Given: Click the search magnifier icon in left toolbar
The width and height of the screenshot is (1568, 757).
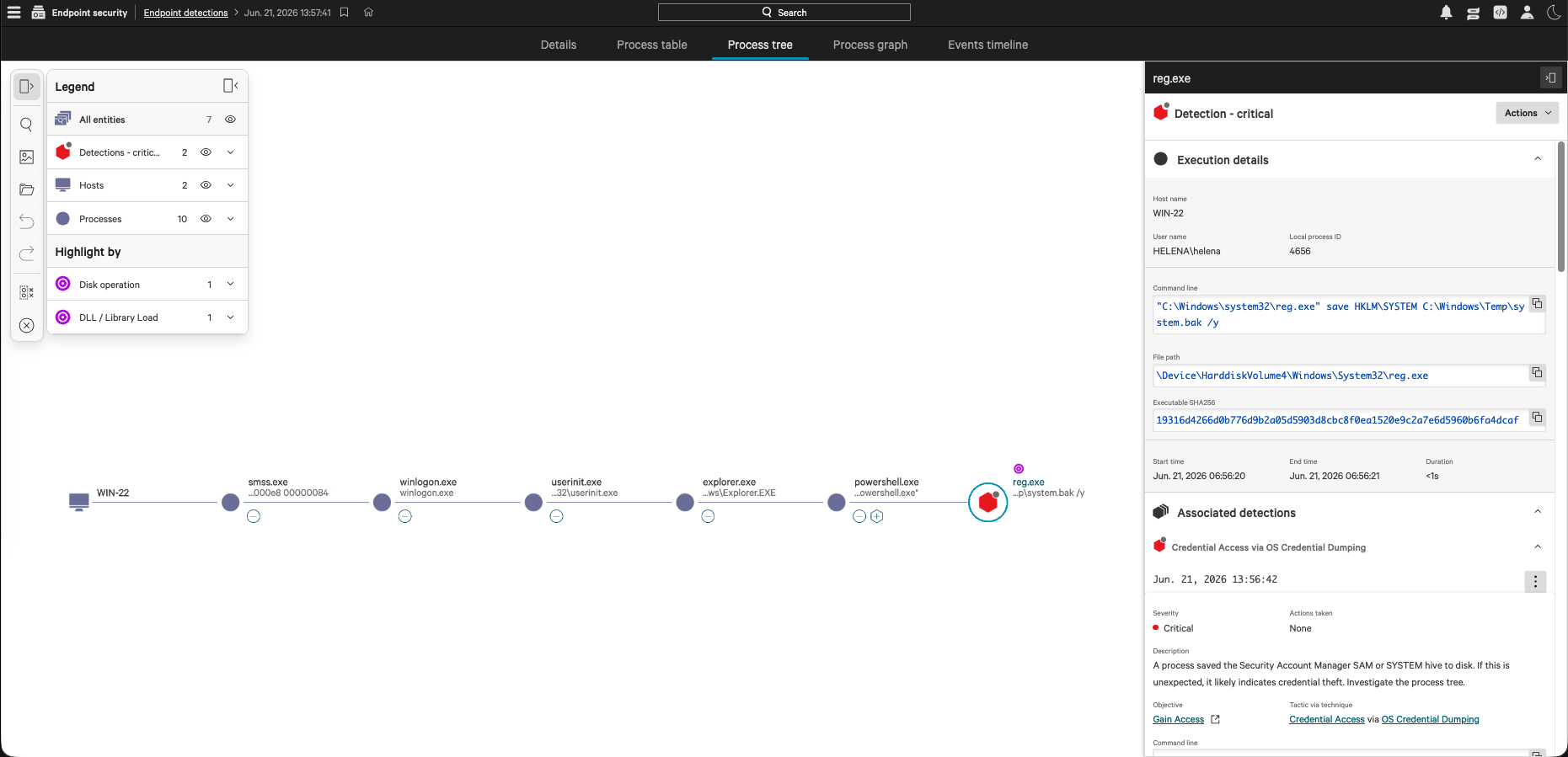Looking at the screenshot, I should pyautogui.click(x=26, y=125).
